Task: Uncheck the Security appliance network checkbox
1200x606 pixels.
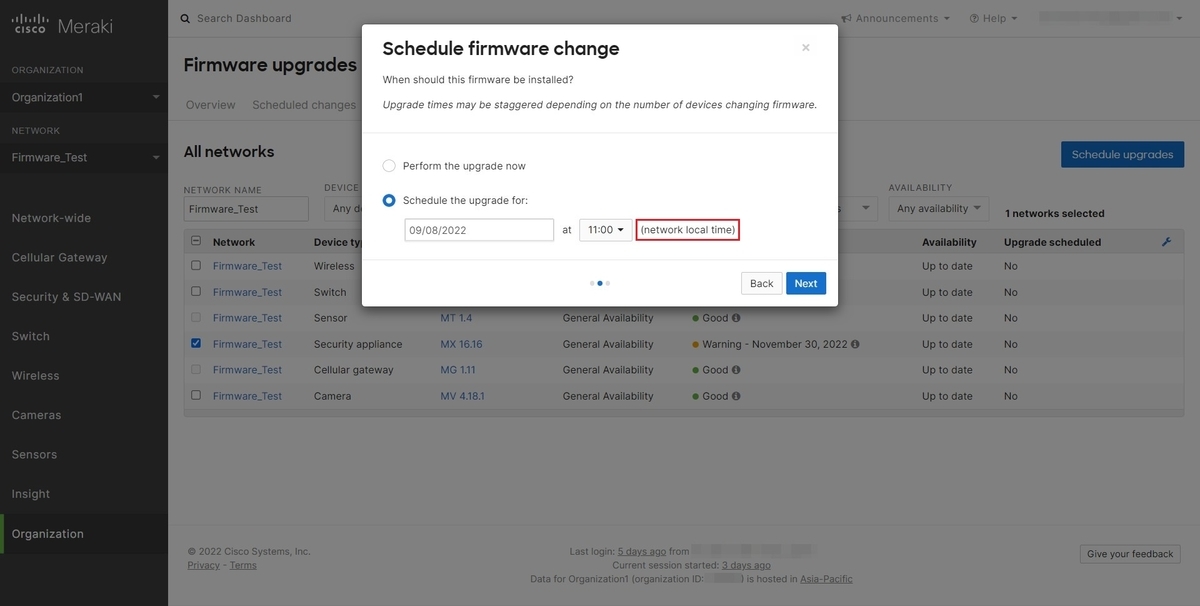Action: click(196, 343)
